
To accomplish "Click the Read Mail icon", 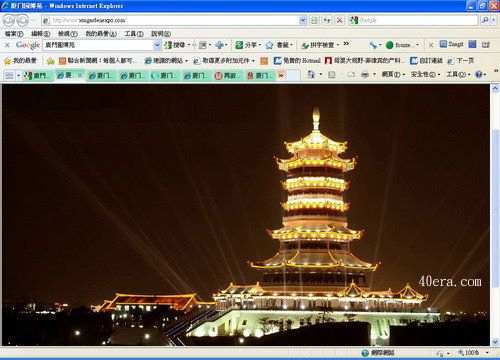I will (x=351, y=75).
